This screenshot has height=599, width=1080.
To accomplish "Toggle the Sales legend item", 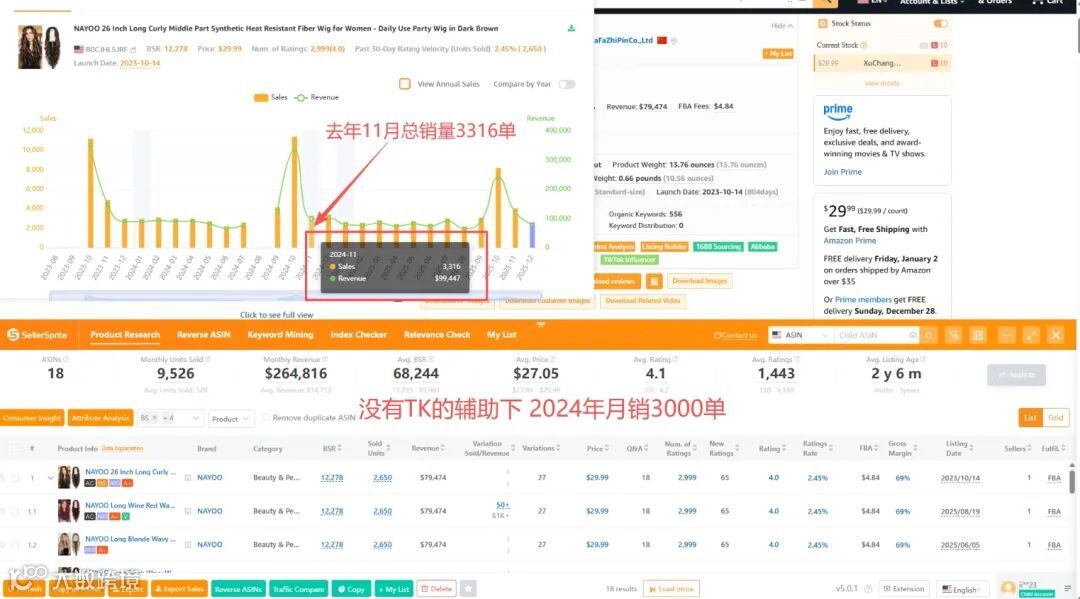I will click(x=271, y=97).
